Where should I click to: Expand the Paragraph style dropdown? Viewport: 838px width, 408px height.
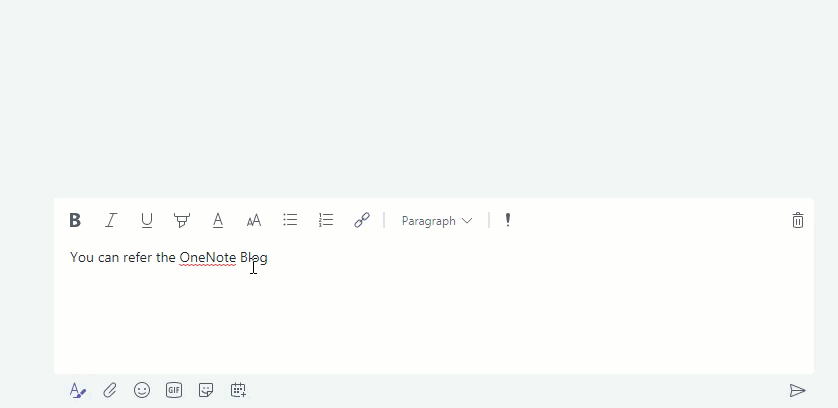pos(437,221)
